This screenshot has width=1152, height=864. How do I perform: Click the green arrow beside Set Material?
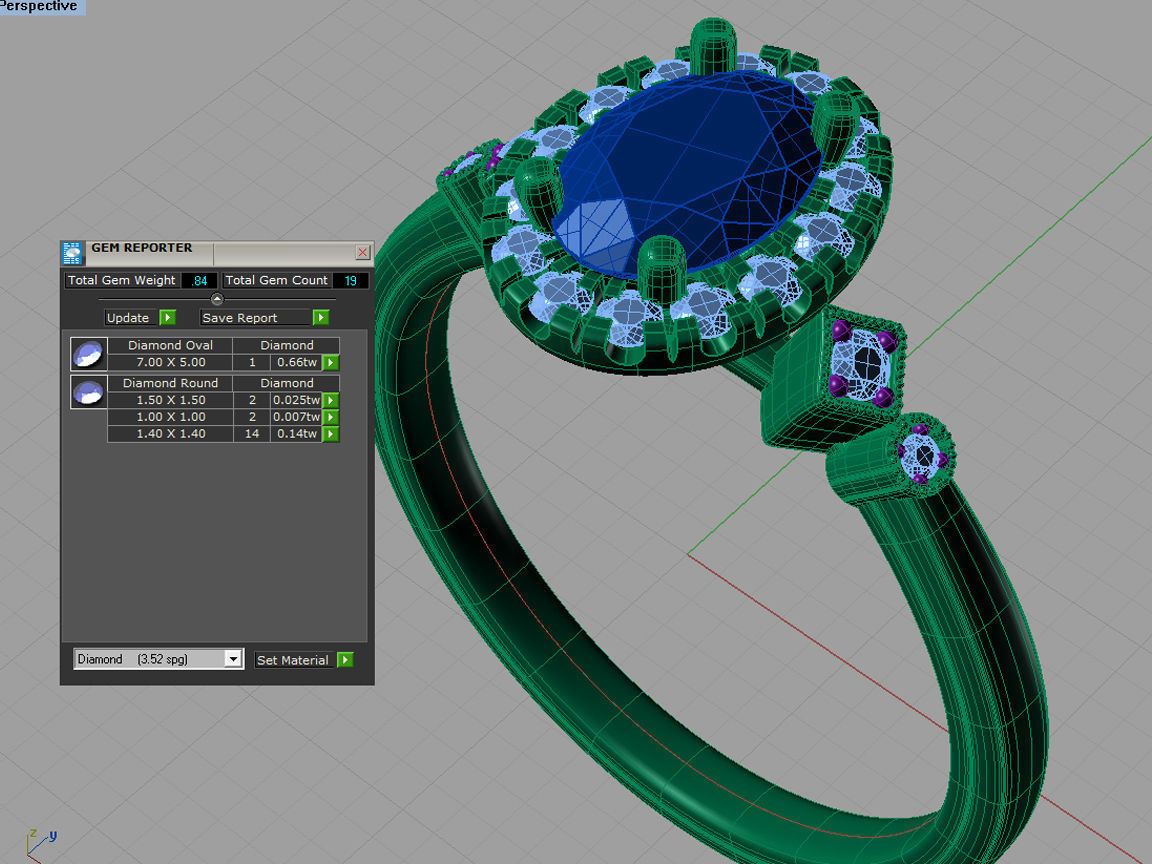tap(345, 660)
